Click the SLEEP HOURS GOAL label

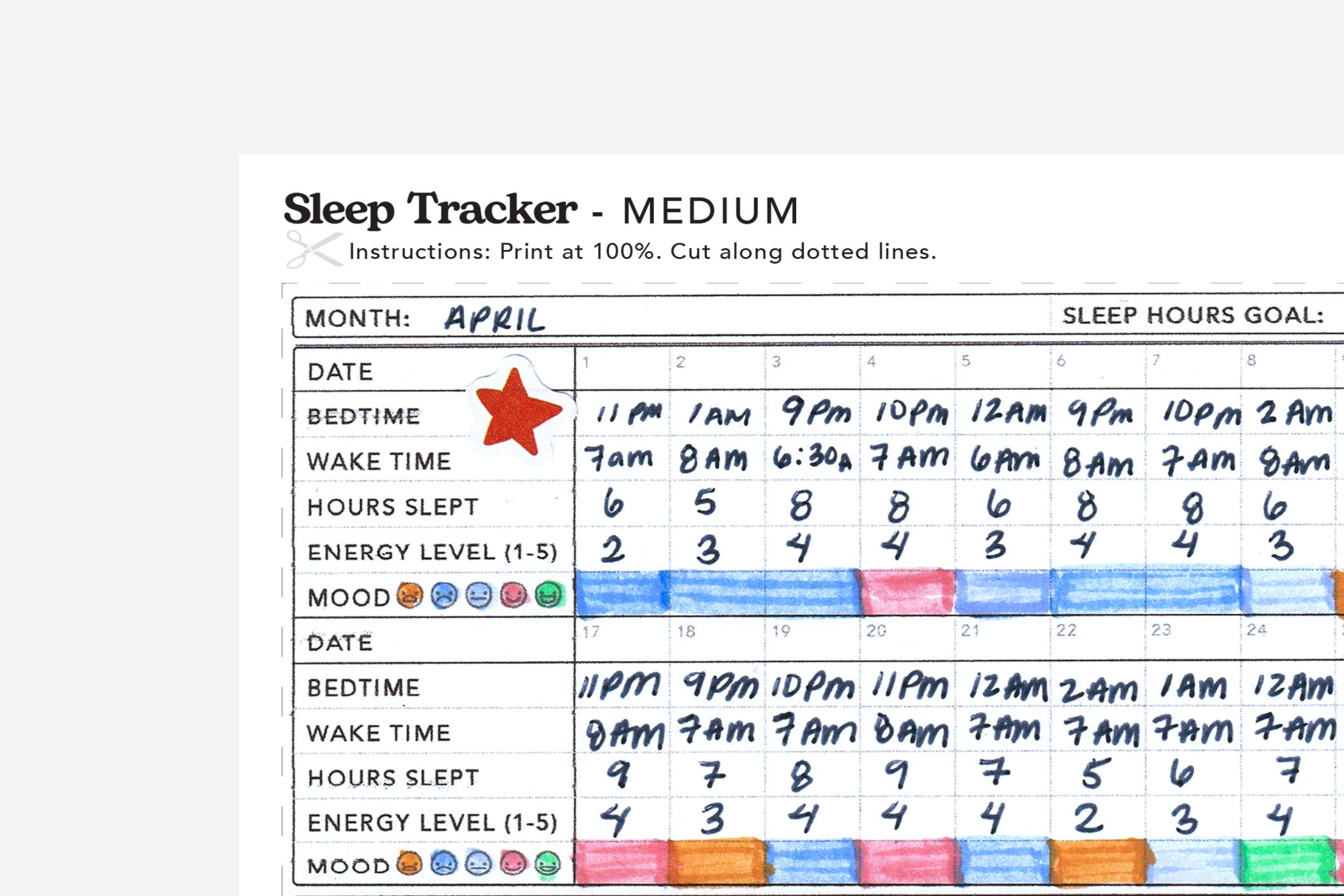(x=1193, y=316)
